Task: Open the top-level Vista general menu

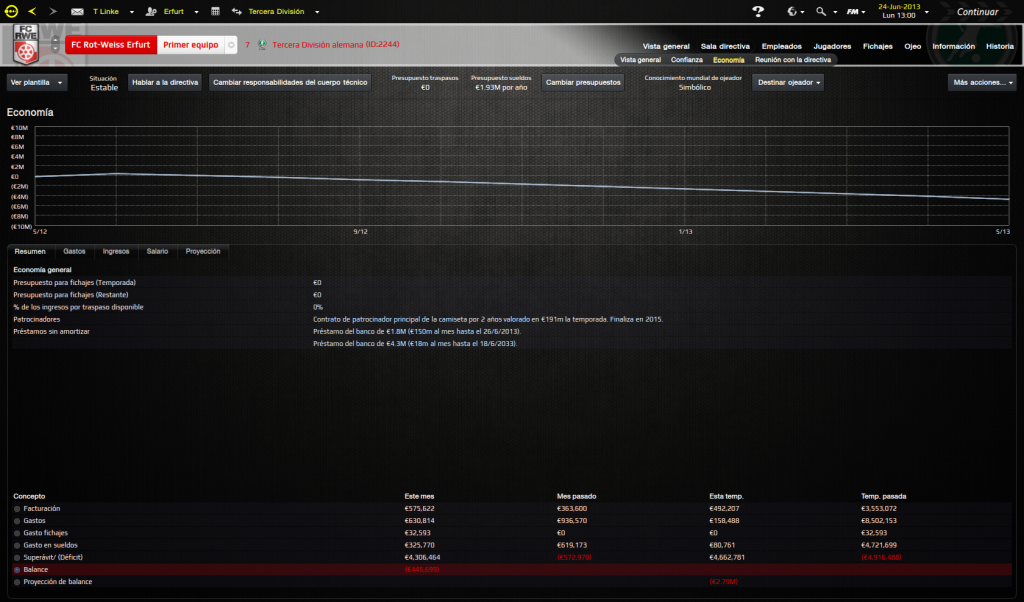Action: tap(665, 46)
